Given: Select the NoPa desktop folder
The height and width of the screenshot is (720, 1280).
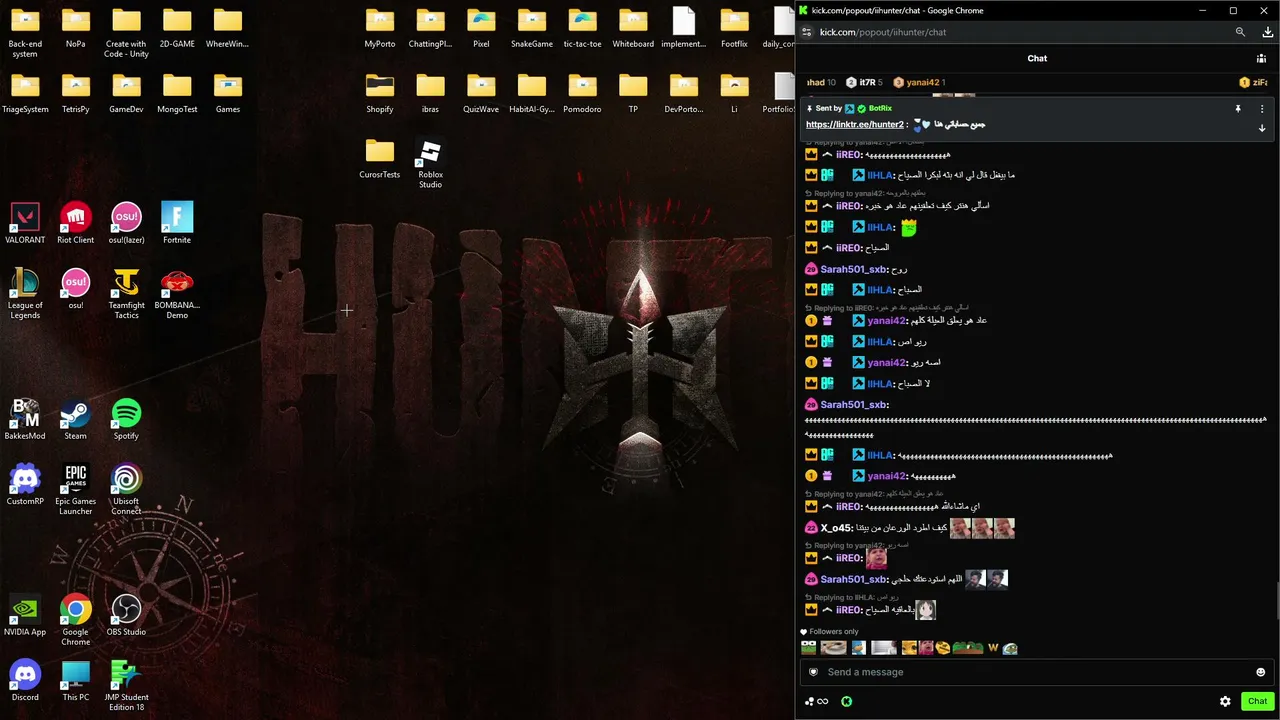Looking at the screenshot, I should (76, 28).
